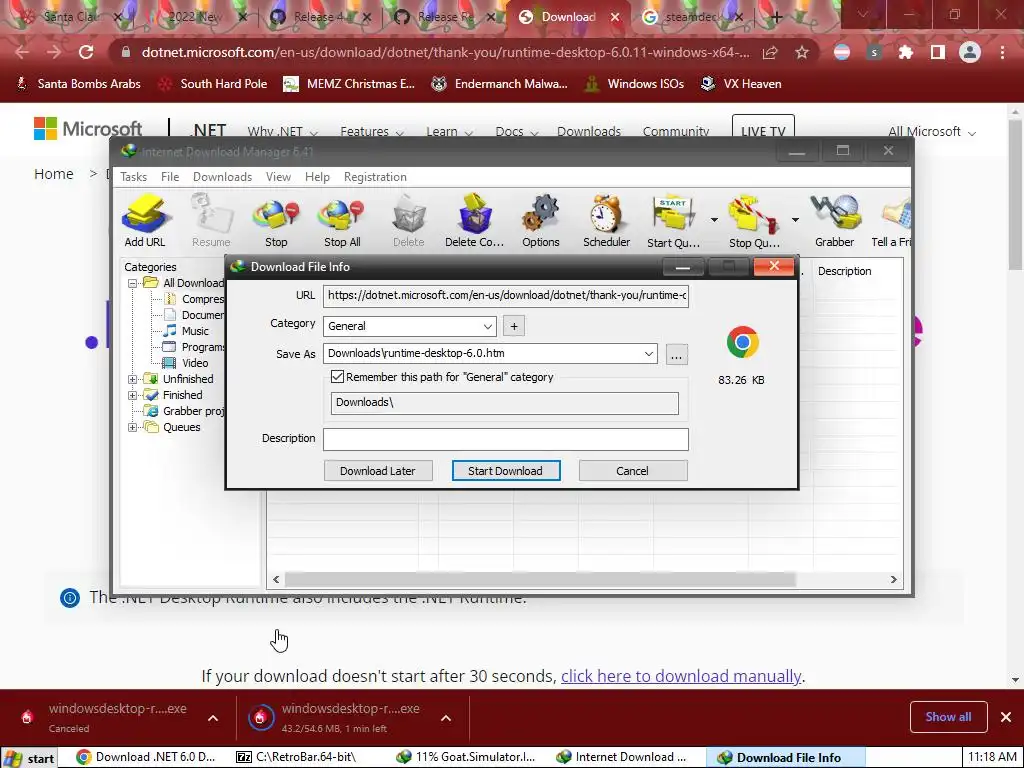Open the Downloads menu in IDM
1024x768 pixels.
coord(222,177)
